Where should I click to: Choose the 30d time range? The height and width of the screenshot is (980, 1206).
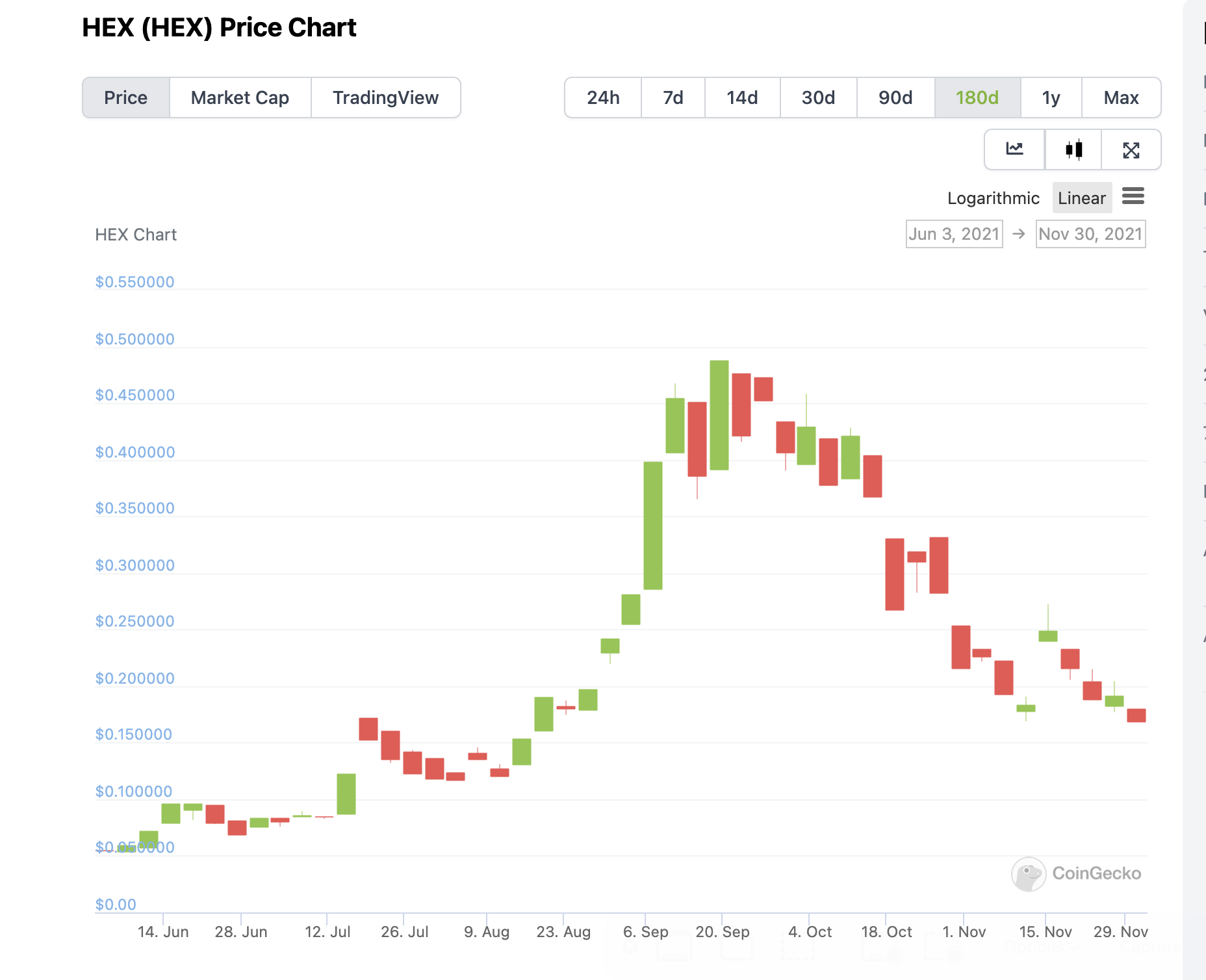coord(818,97)
